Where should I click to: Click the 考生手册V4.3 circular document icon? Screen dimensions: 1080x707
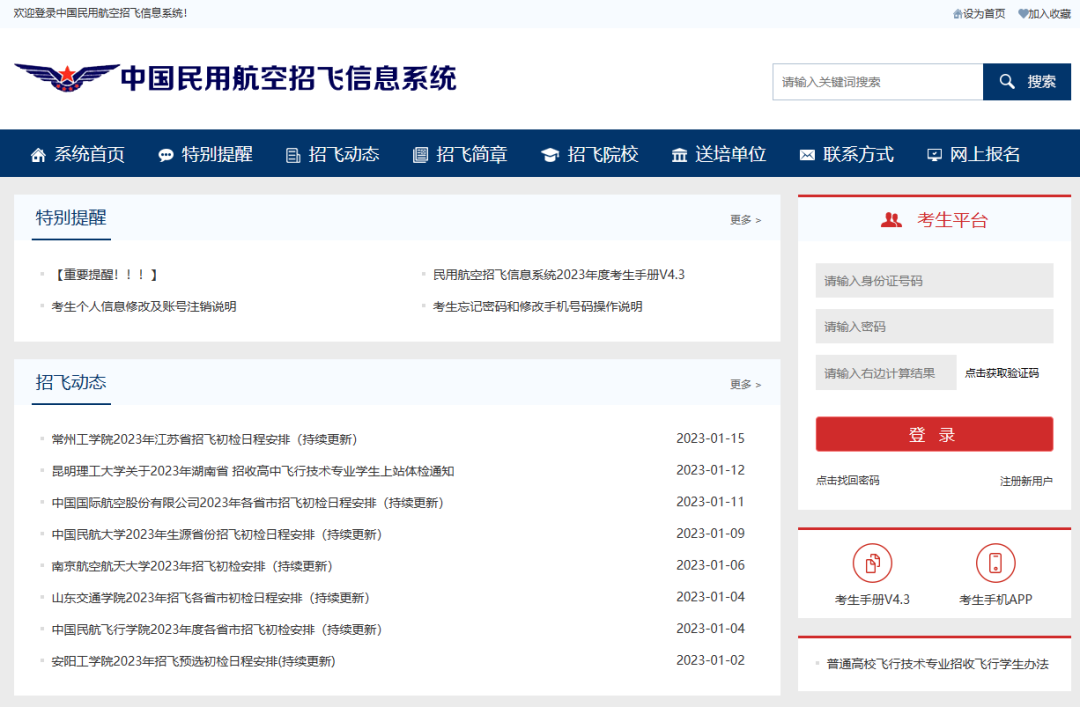[x=872, y=563]
